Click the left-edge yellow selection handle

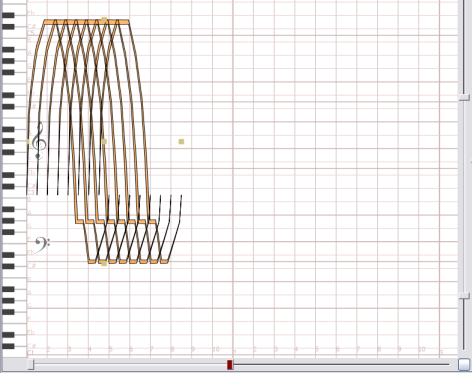(28, 142)
